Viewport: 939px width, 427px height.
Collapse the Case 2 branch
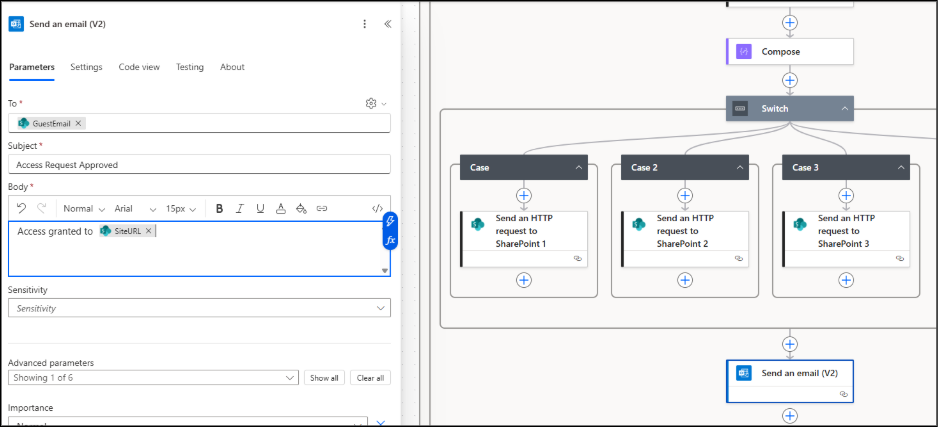(x=740, y=168)
